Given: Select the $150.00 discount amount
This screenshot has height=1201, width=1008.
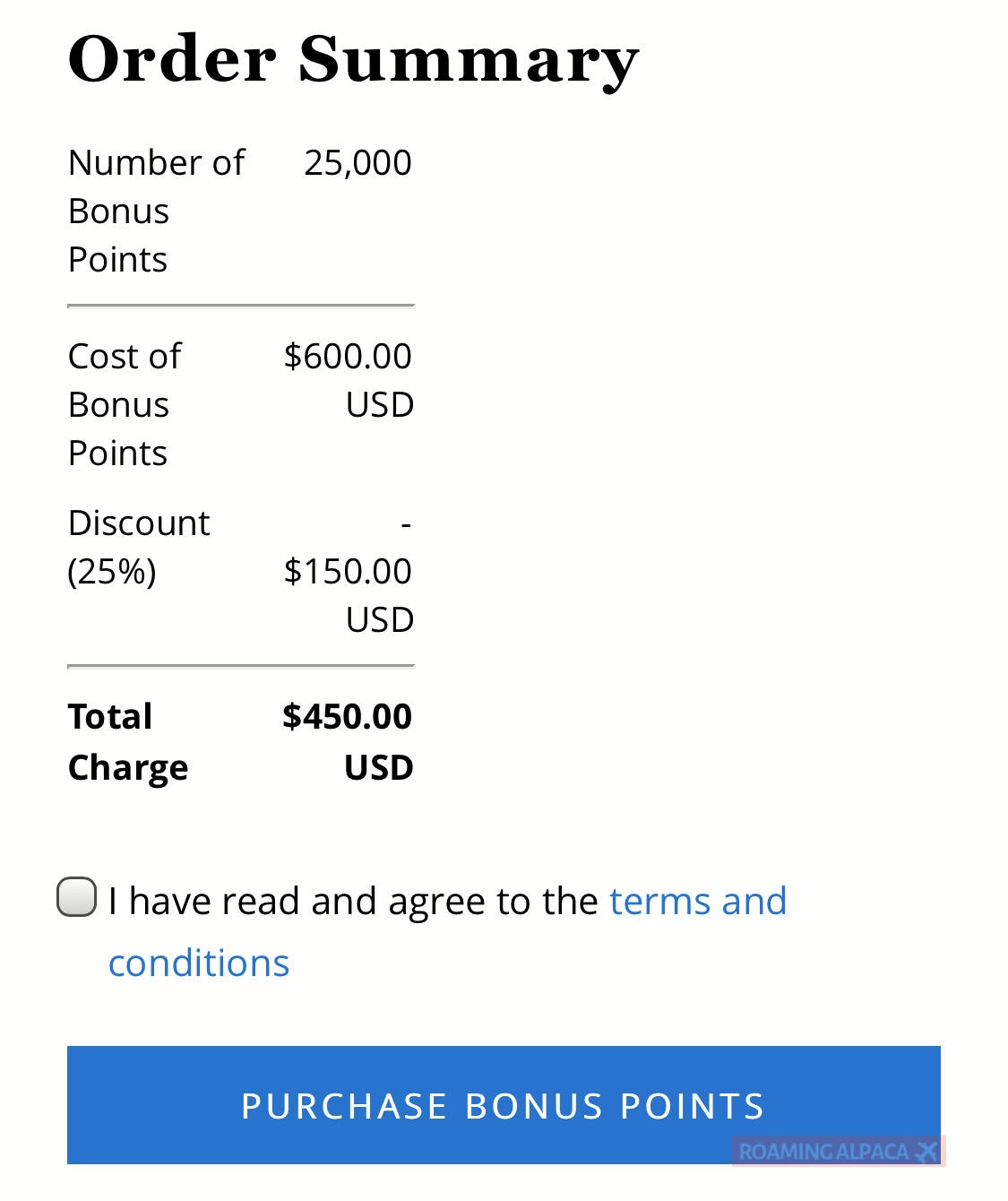Looking at the screenshot, I should 348,572.
